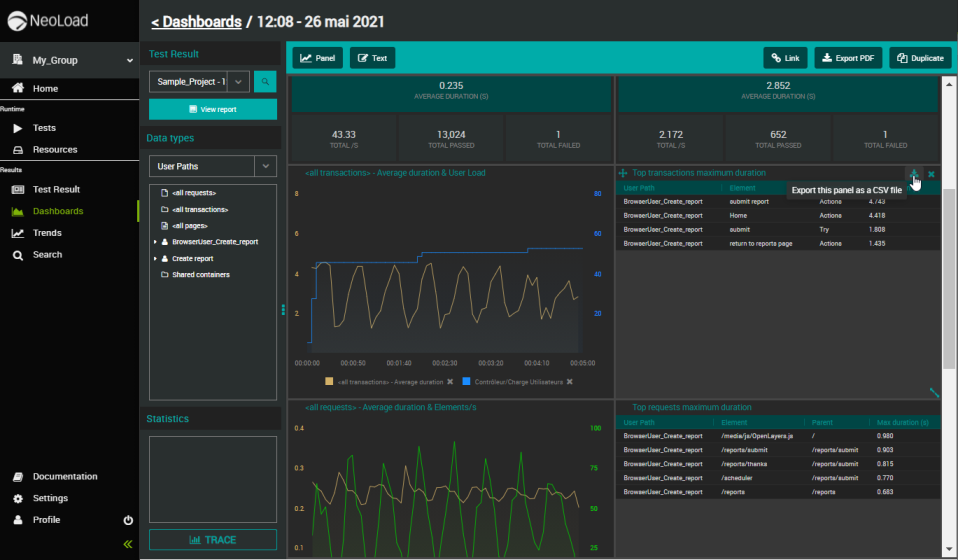Click the blue legend swatch for Charge Utilisateurs
This screenshot has height=560, width=958.
click(468, 382)
